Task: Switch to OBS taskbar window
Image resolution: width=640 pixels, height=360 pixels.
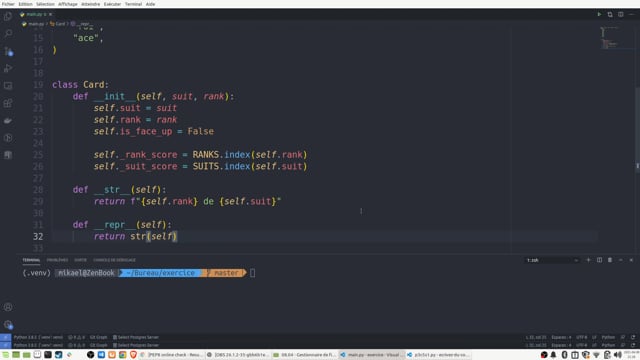Action: [238, 355]
